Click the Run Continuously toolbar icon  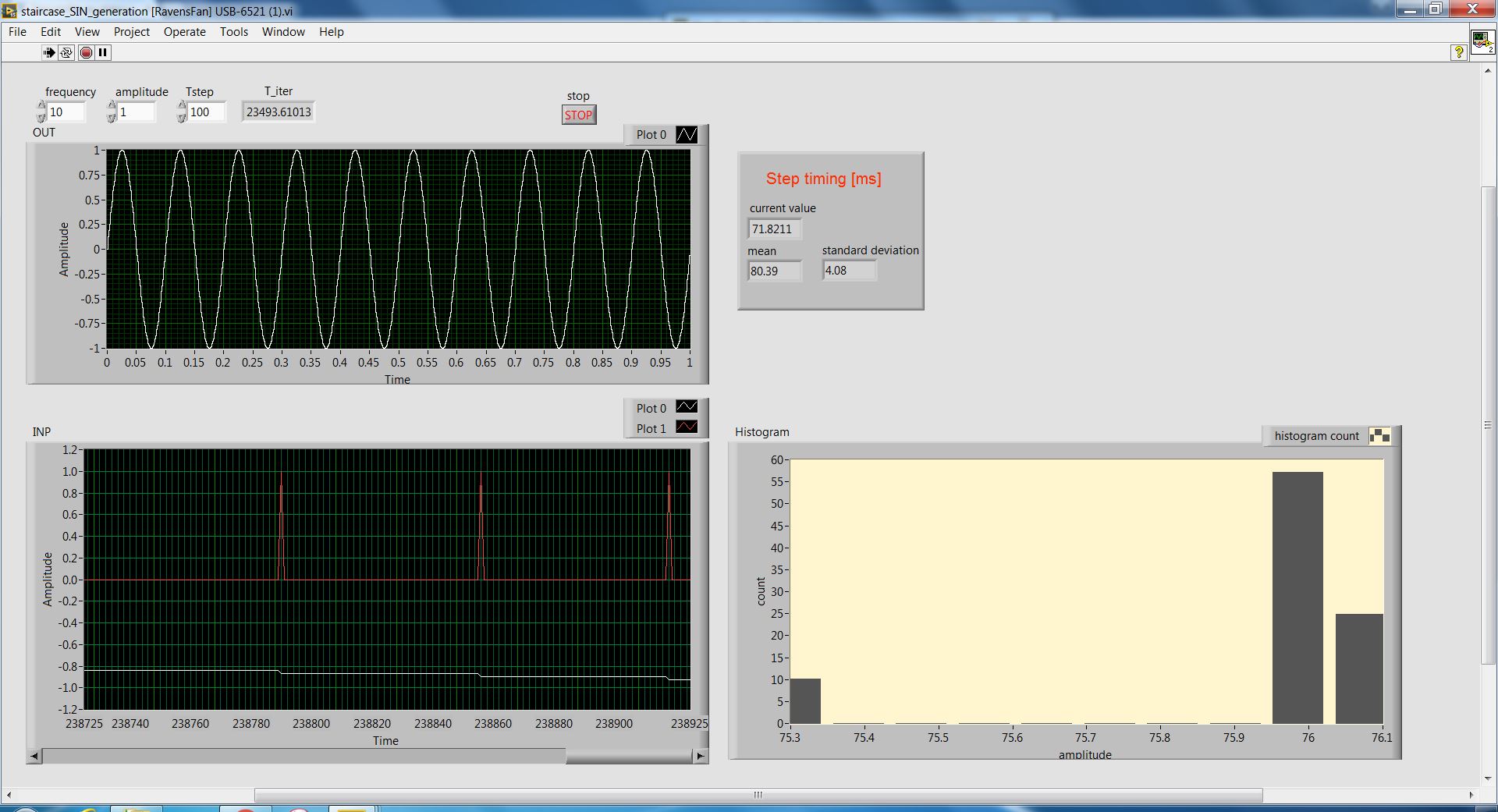click(66, 52)
